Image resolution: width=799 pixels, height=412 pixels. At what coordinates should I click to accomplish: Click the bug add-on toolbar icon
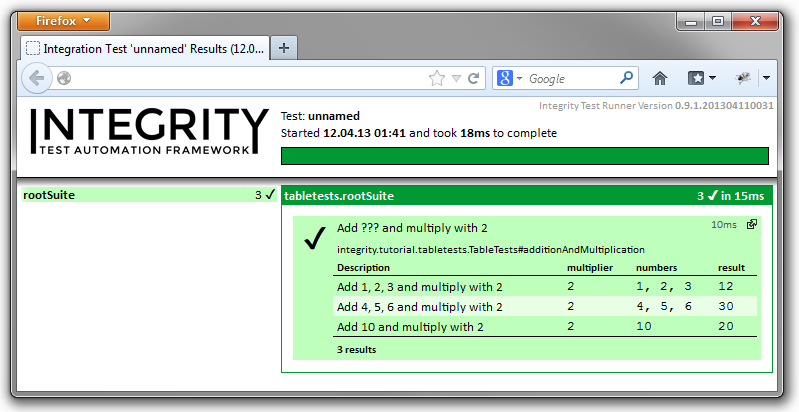(x=743, y=78)
